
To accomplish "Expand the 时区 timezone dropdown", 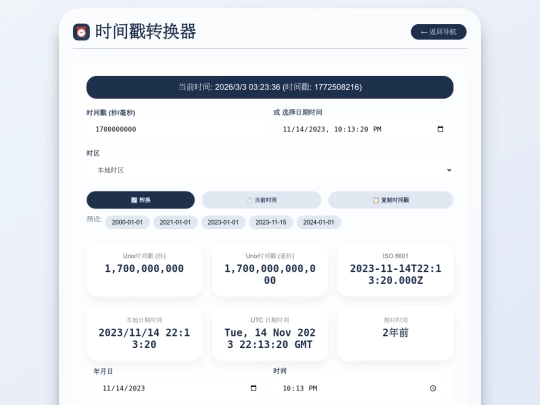I will [270, 170].
